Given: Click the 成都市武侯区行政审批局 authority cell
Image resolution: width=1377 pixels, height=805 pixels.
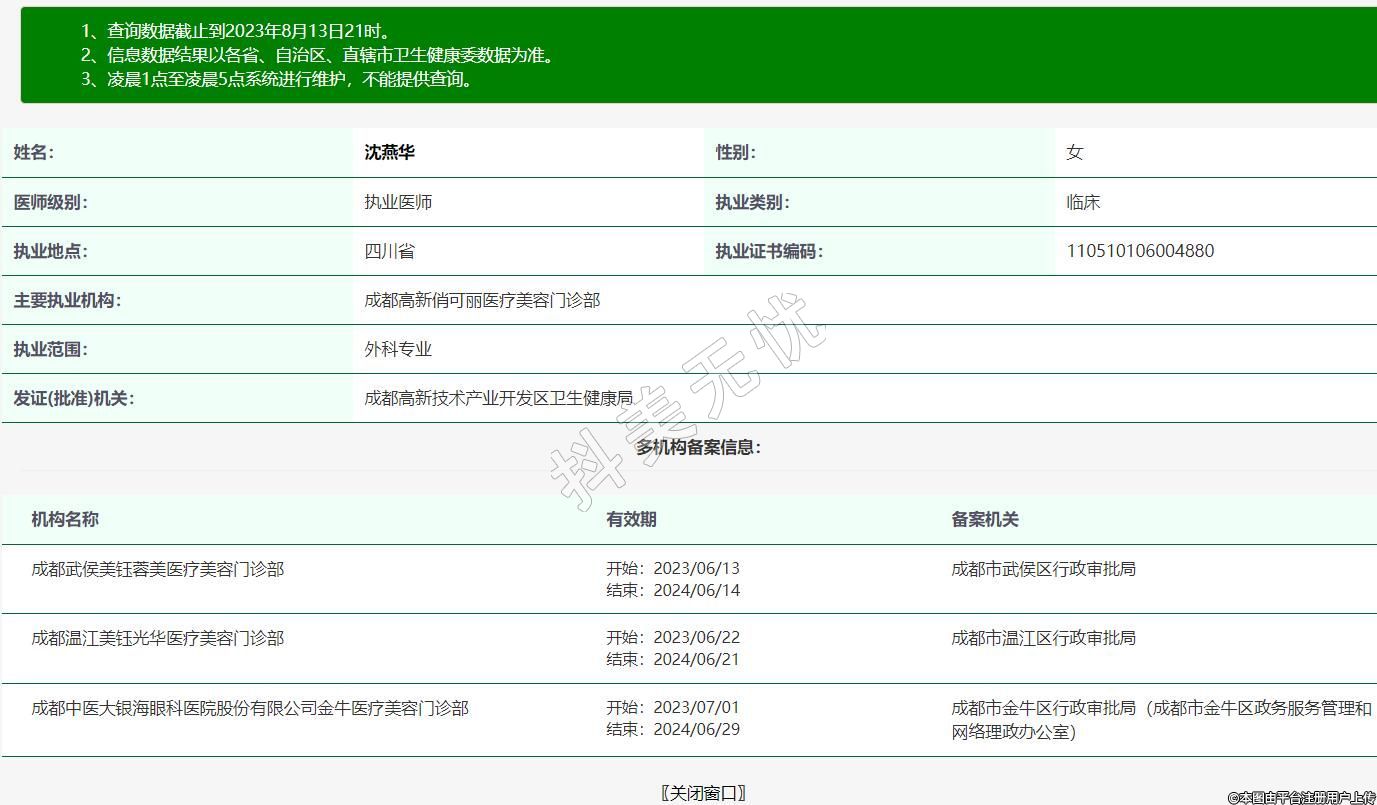Looking at the screenshot, I should pos(1043,569).
